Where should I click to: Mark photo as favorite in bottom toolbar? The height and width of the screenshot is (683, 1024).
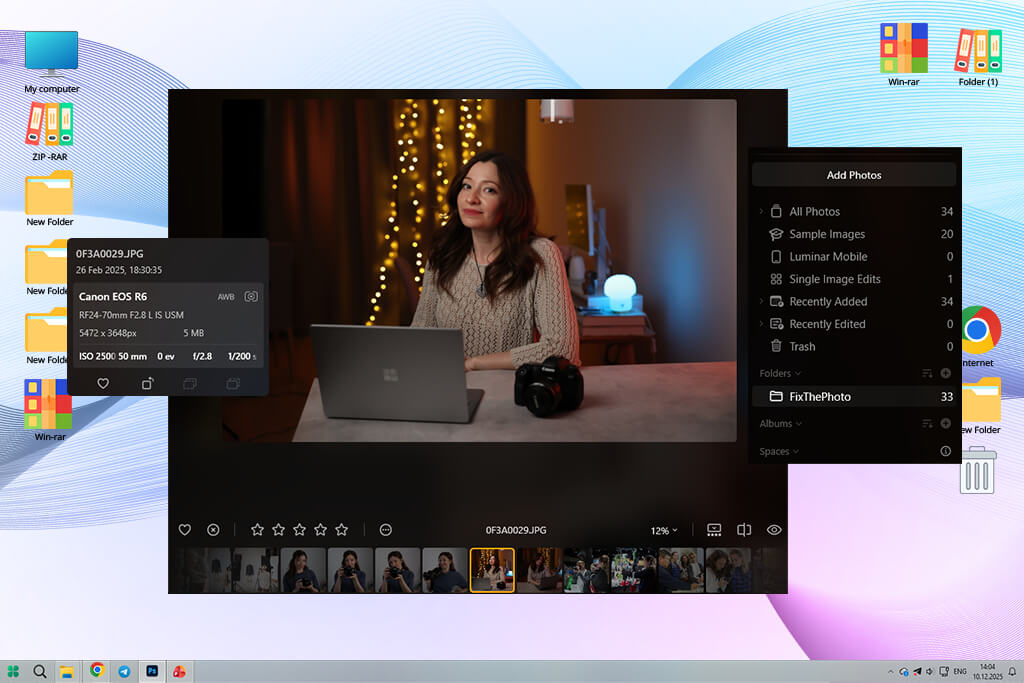pyautogui.click(x=185, y=530)
